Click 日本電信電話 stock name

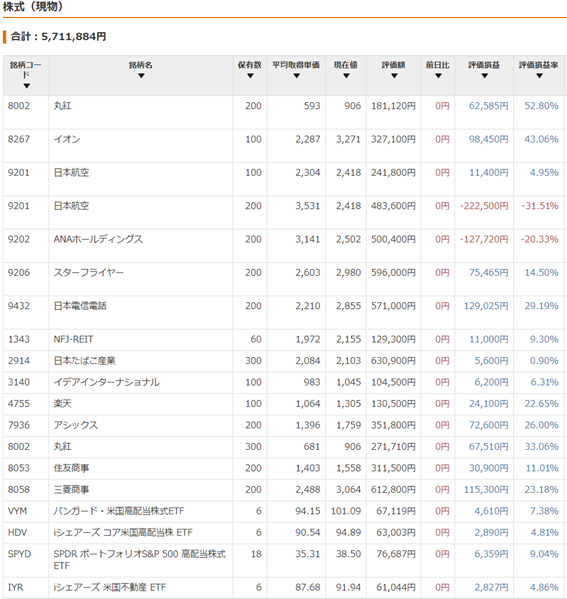coord(80,306)
